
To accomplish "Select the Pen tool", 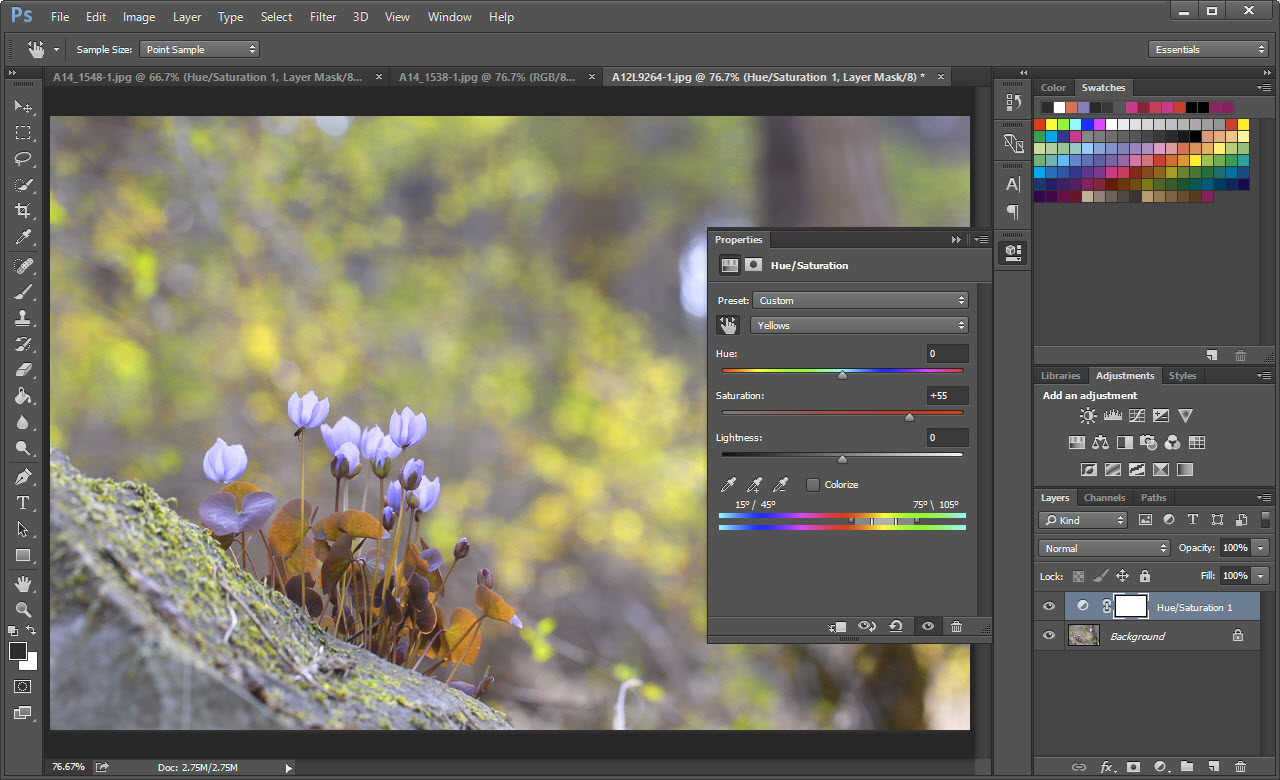I will tap(23, 476).
